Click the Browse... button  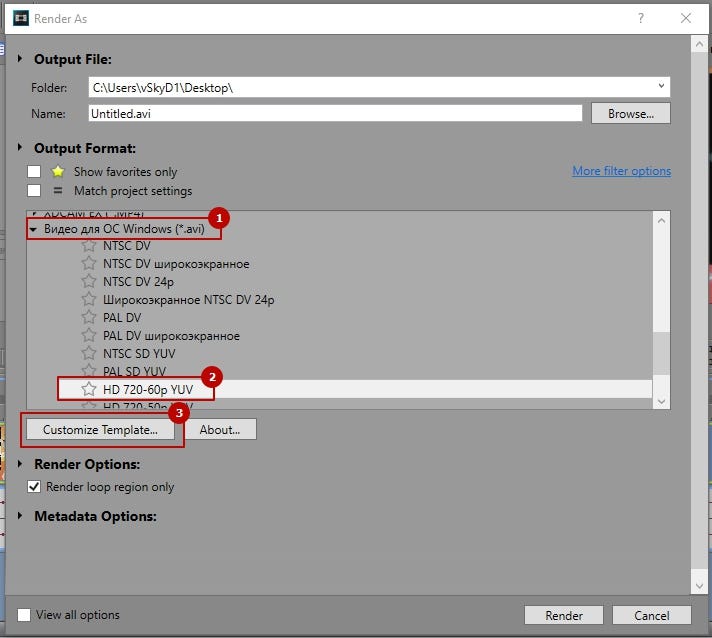[630, 114]
